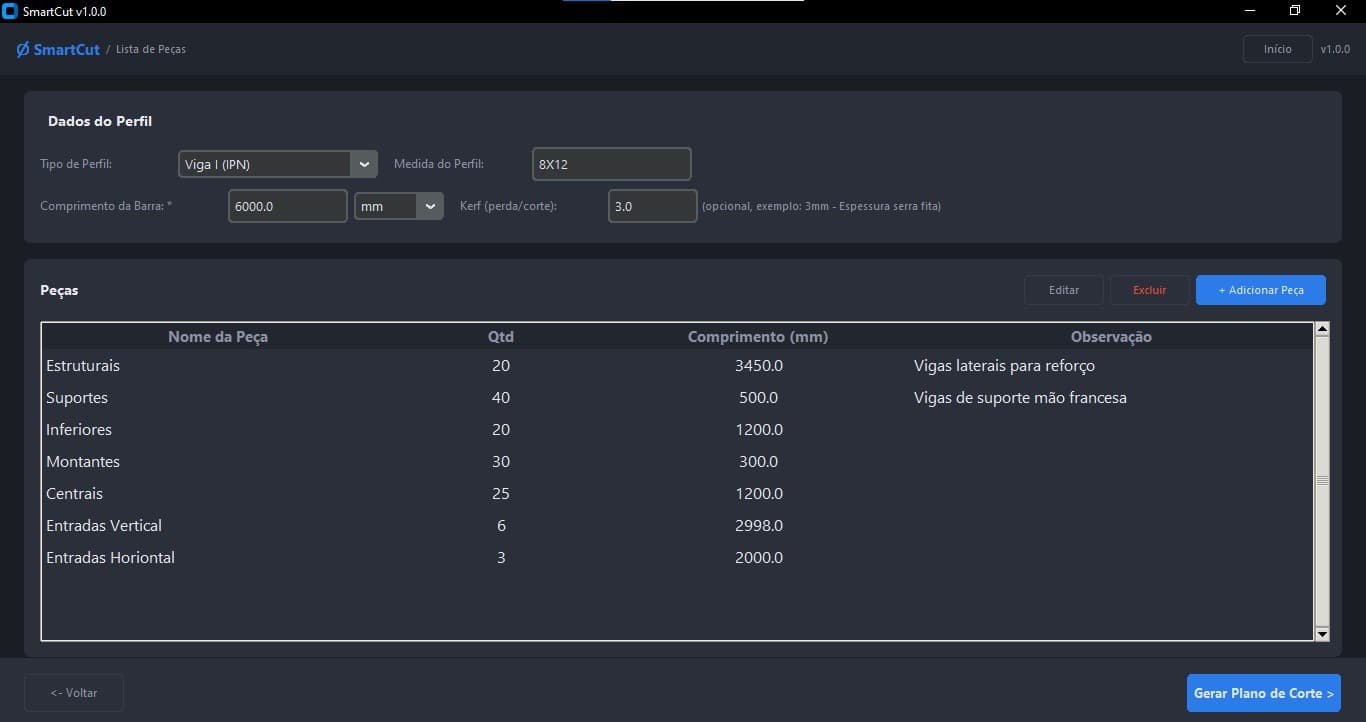The image size is (1366, 722).
Task: Click the Observação column header
Action: pos(1111,337)
